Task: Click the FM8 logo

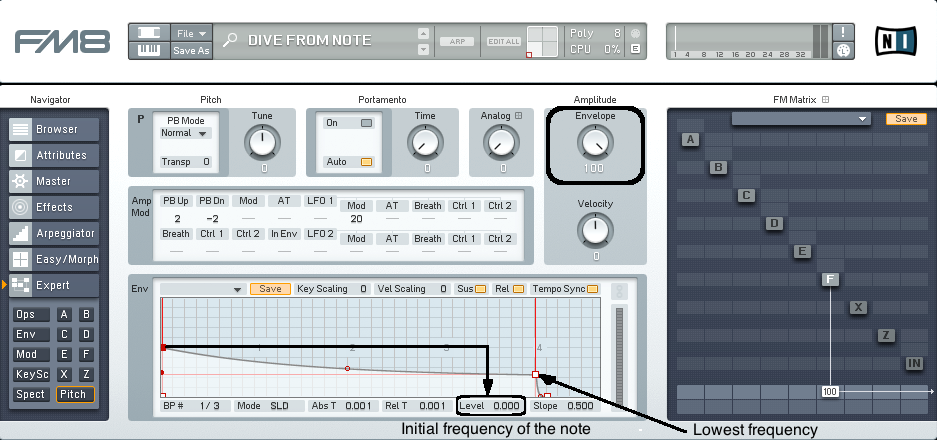Action: pyautogui.click(x=62, y=41)
